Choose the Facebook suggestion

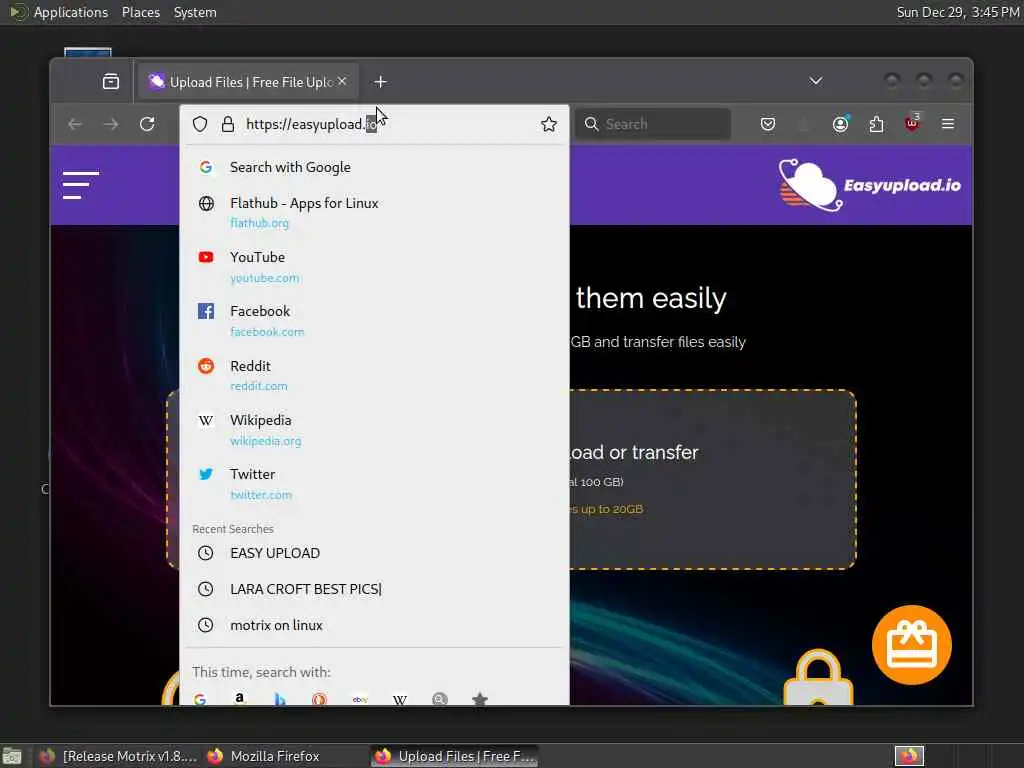pyautogui.click(x=374, y=321)
